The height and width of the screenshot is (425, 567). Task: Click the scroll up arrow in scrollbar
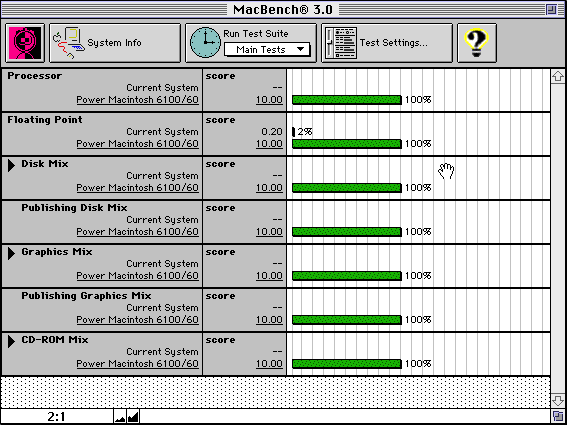(x=558, y=76)
